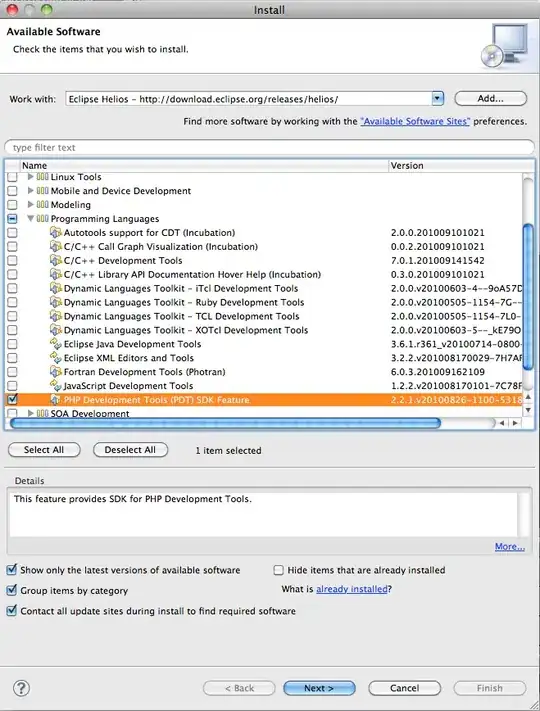Image resolution: width=540 pixels, height=711 pixels.
Task: Expand the Linux Tools category
Action: coord(30,177)
